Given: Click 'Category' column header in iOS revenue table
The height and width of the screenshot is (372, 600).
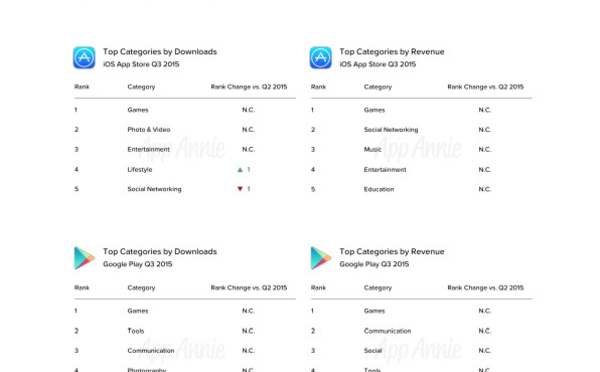Looking at the screenshot, I should tap(378, 87).
